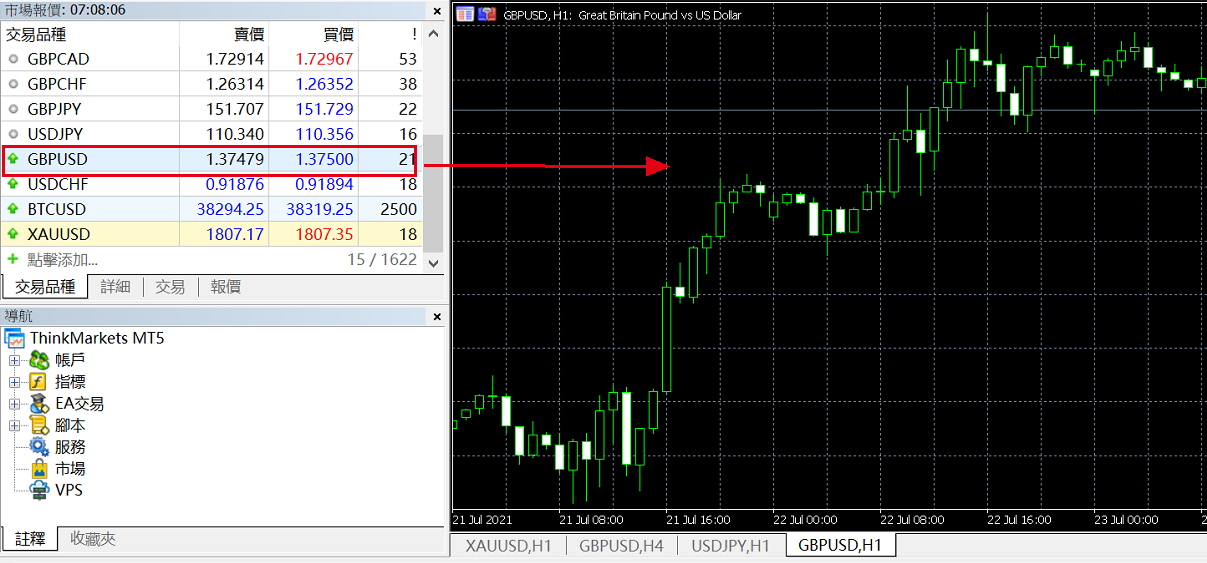This screenshot has height=563, width=1207.
Task: Click the Indicators (指標) icon in navigator
Action: 40,382
